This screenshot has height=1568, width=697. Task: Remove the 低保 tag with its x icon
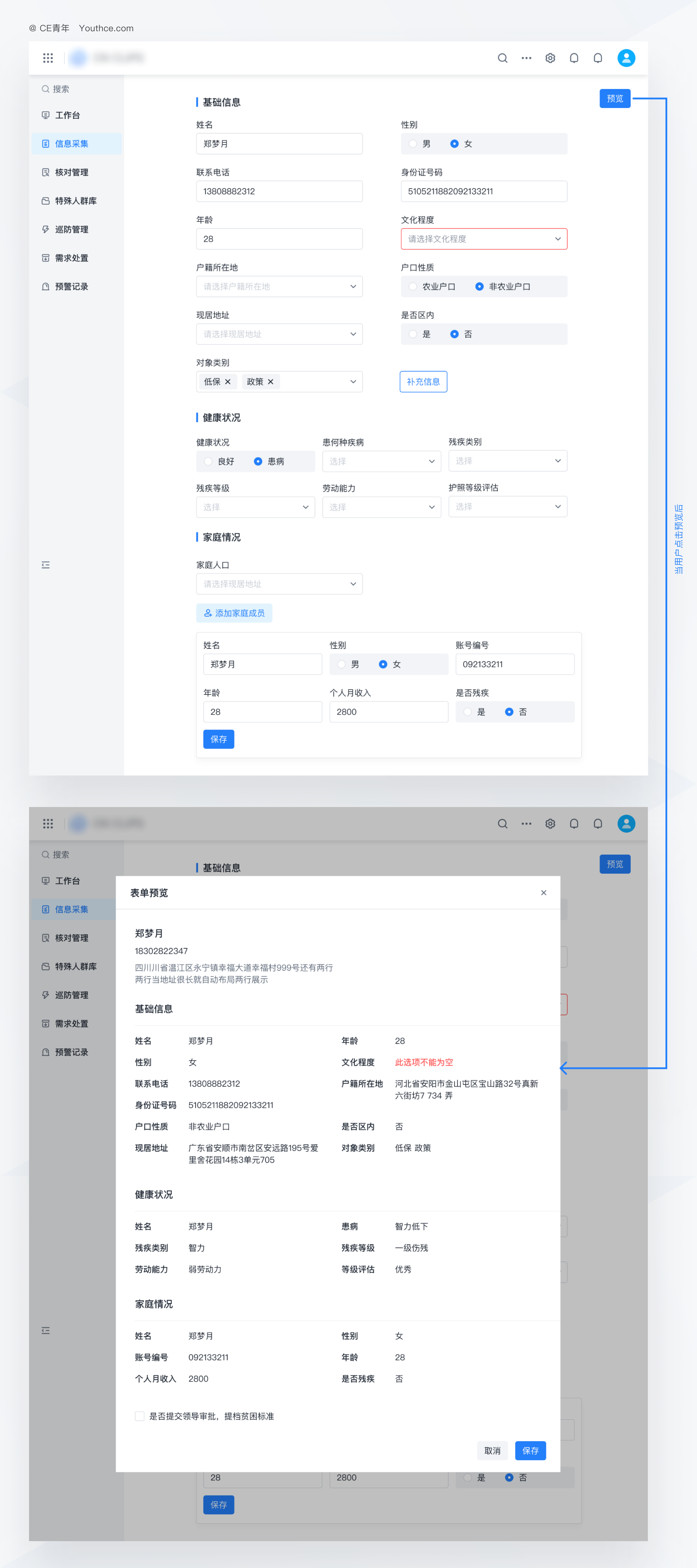[228, 382]
